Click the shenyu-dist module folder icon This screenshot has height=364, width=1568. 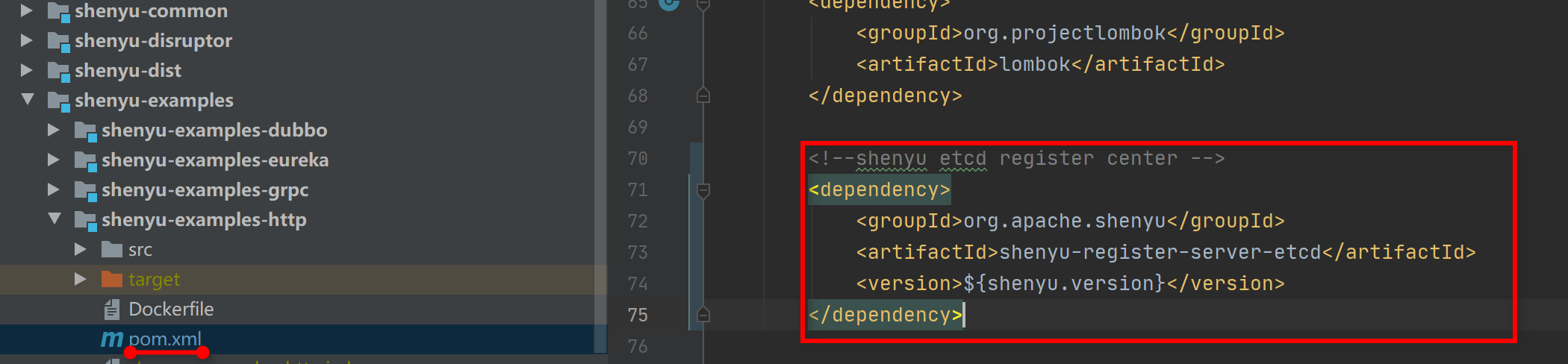(58, 71)
